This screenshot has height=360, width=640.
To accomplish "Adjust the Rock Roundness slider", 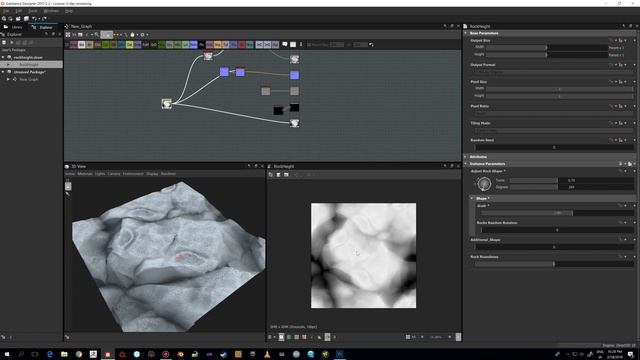I will click(554, 264).
